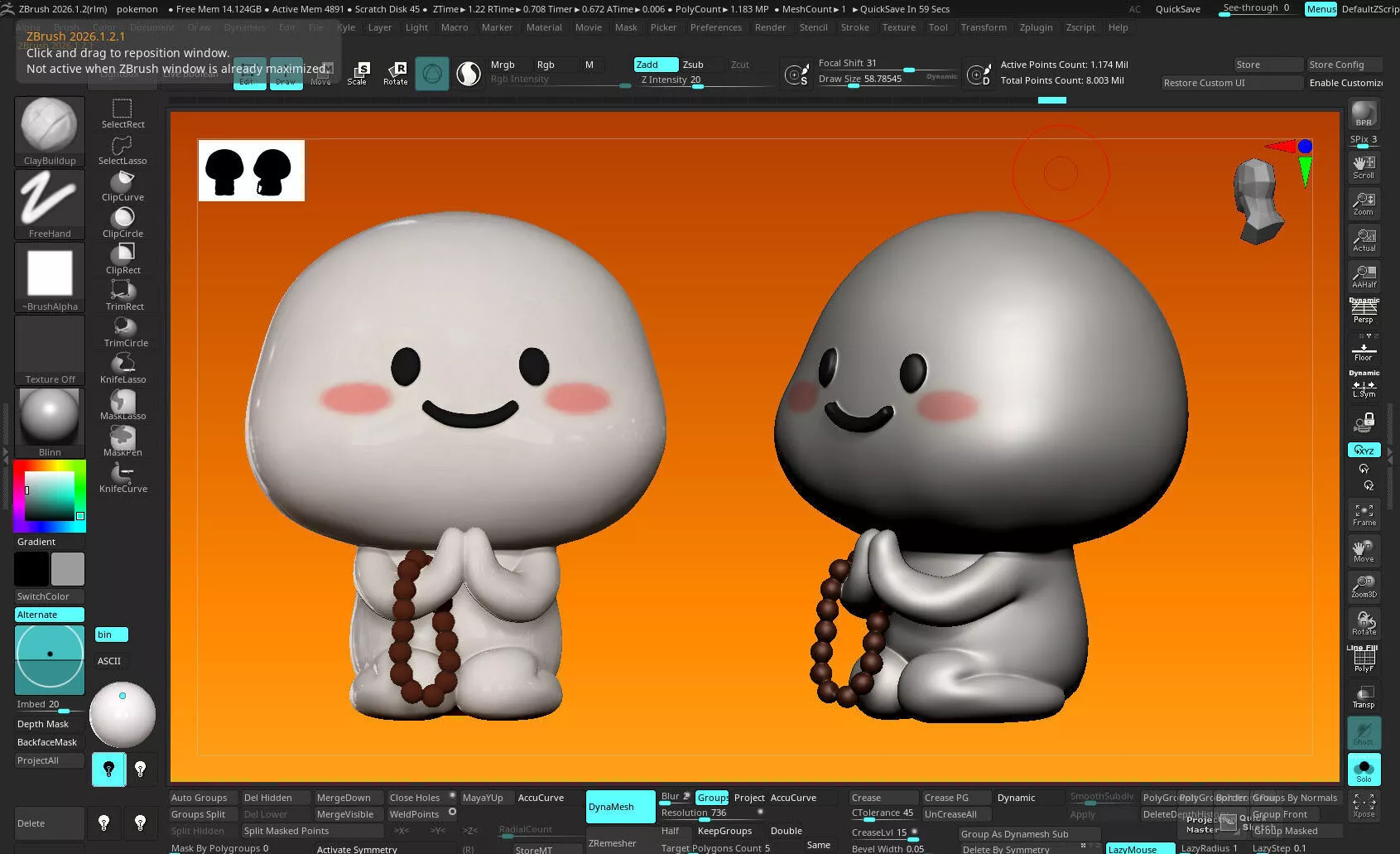Adjust DynaMesh Resolution slider

click(712, 813)
